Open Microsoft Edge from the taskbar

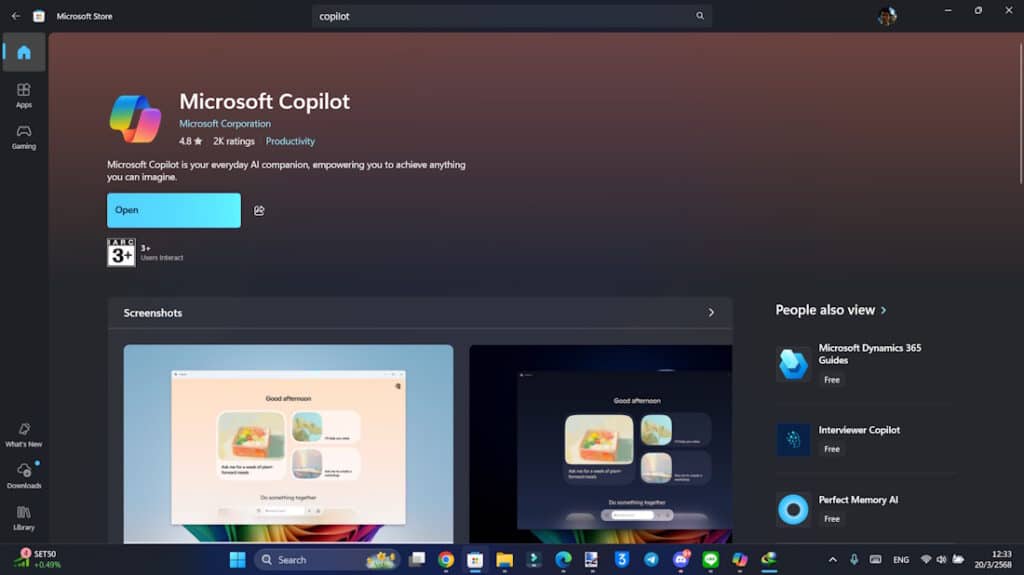[x=563, y=559]
